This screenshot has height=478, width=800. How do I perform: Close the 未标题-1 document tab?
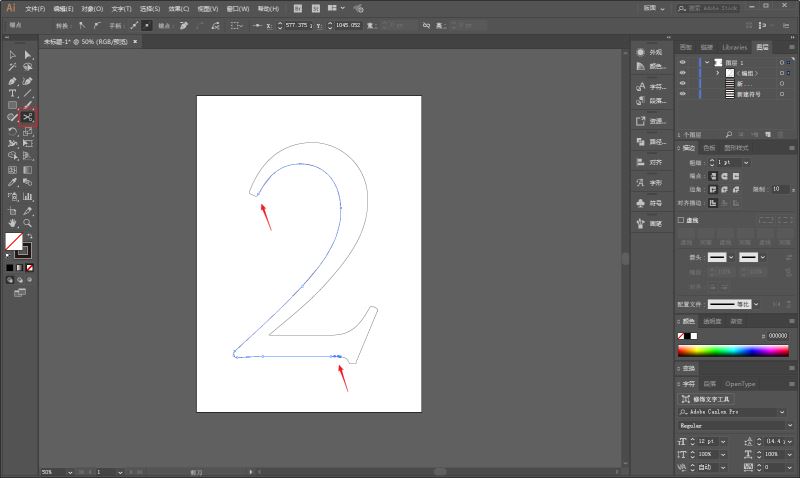point(135,42)
